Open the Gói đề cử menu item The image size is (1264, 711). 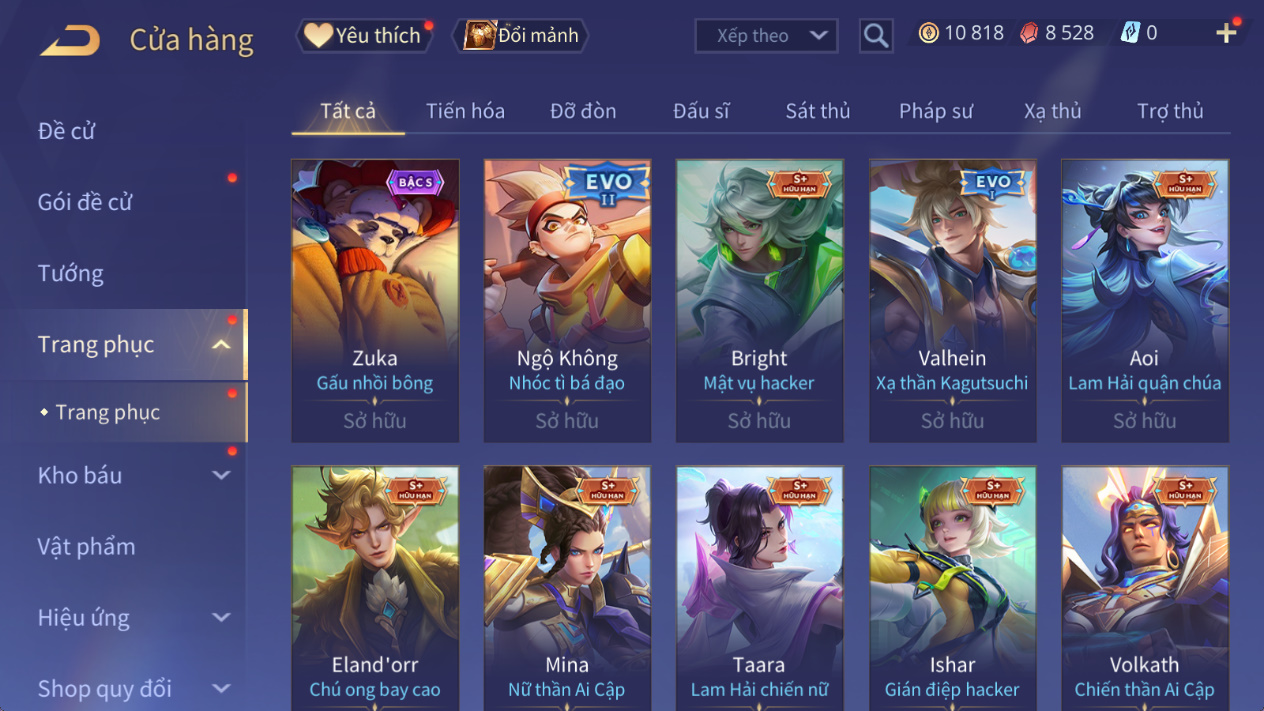(x=85, y=202)
